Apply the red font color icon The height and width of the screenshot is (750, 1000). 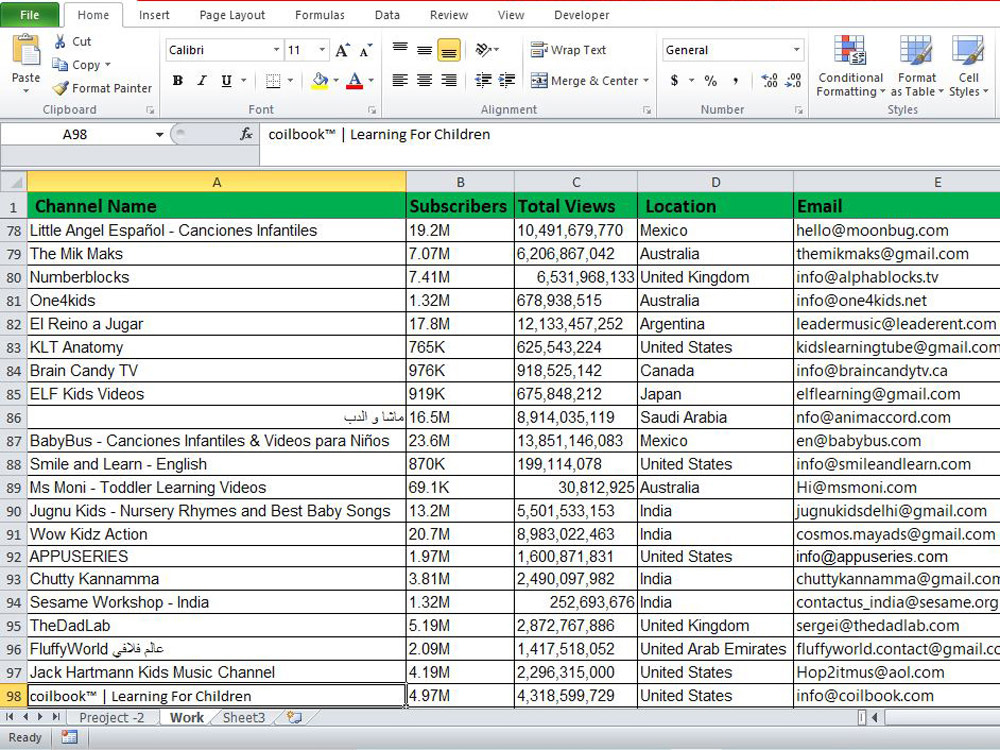pos(355,81)
